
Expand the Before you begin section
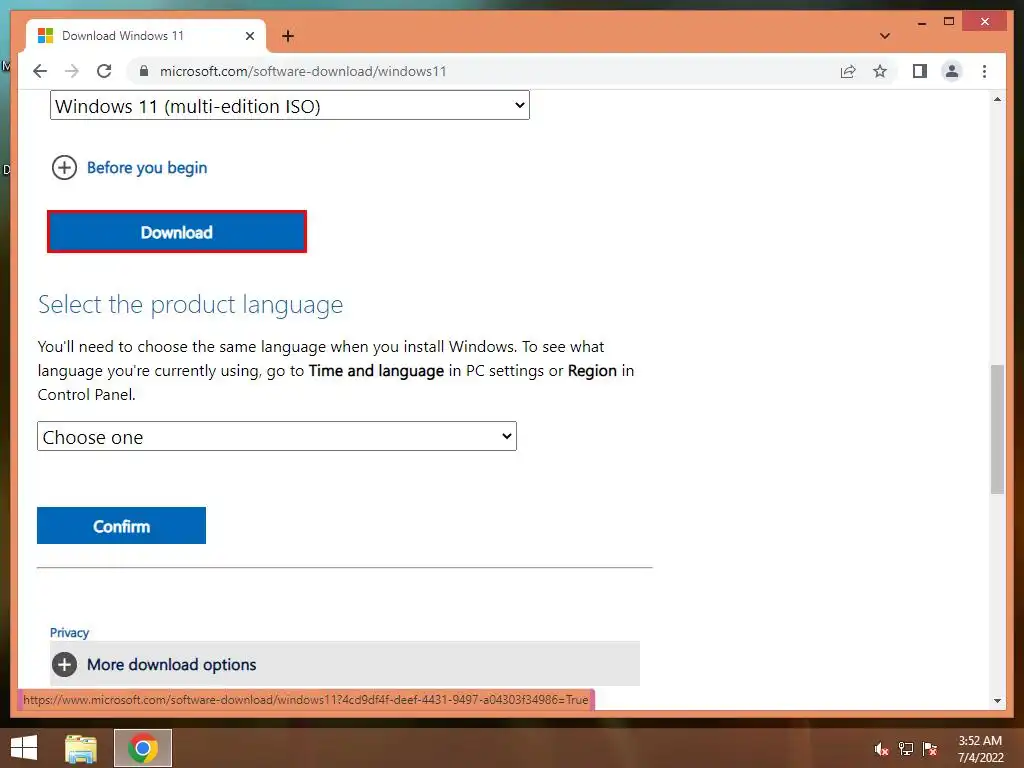pos(64,168)
